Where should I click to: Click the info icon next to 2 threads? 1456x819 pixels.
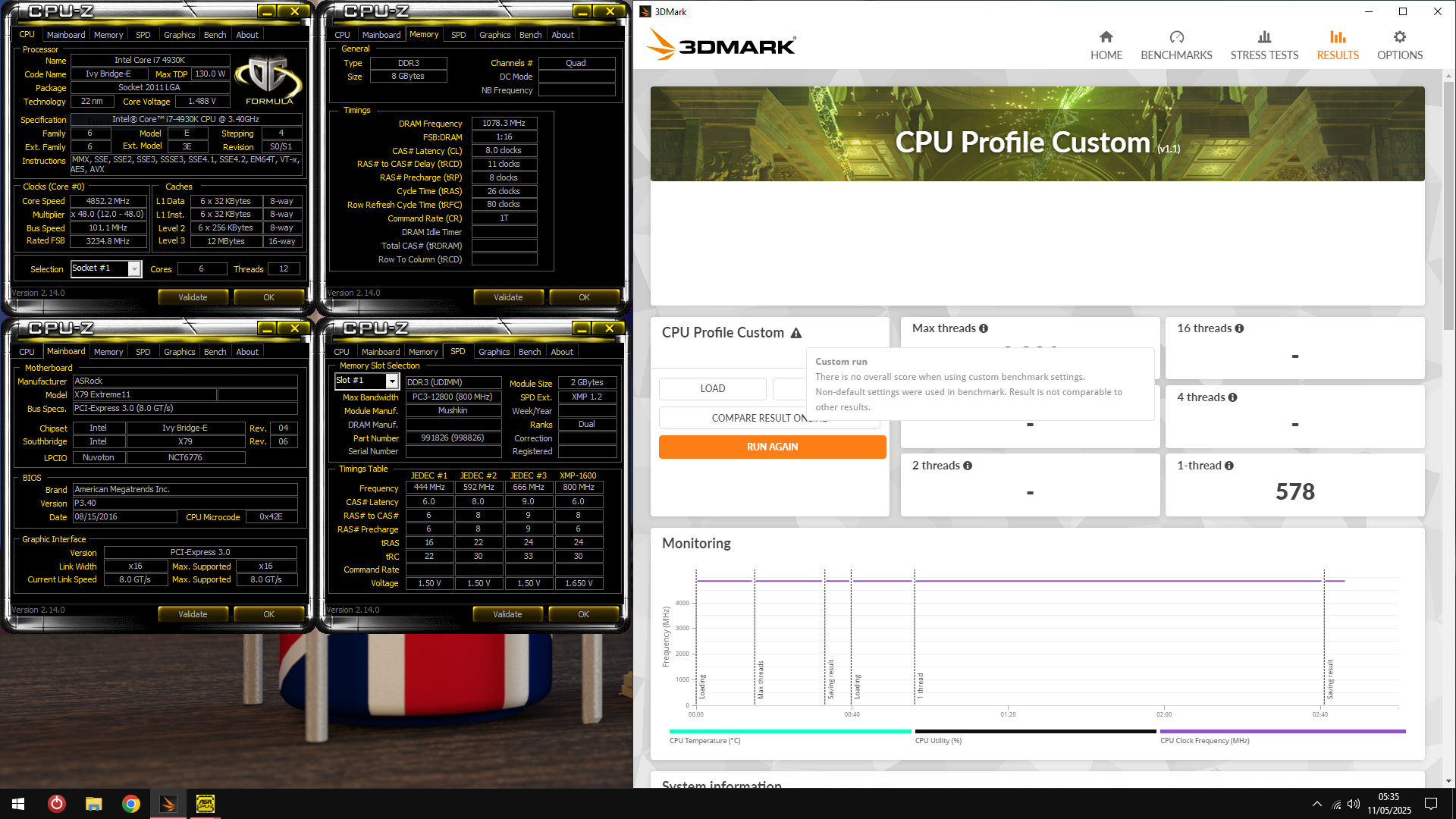[968, 466]
